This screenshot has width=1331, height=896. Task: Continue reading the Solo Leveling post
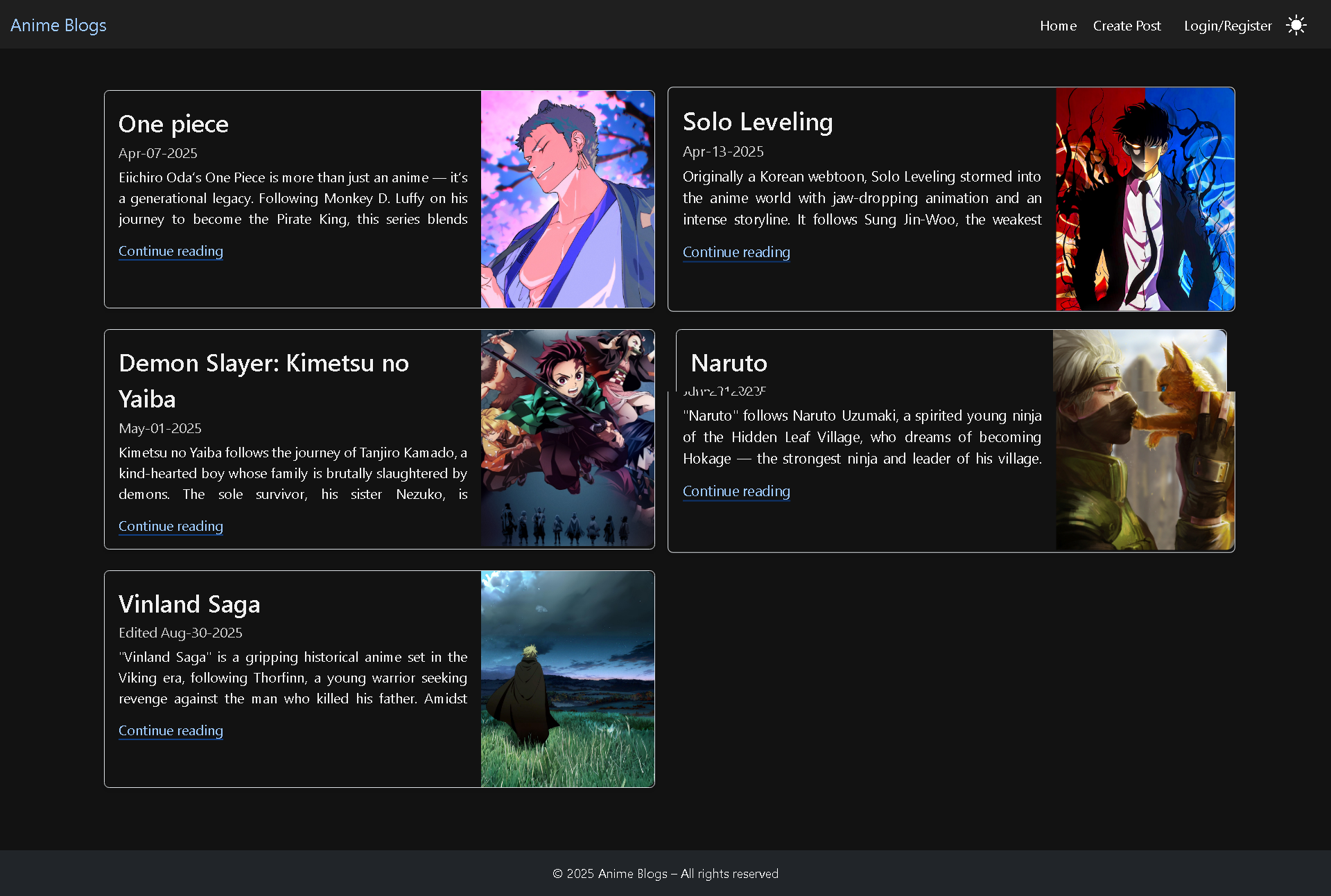point(736,252)
